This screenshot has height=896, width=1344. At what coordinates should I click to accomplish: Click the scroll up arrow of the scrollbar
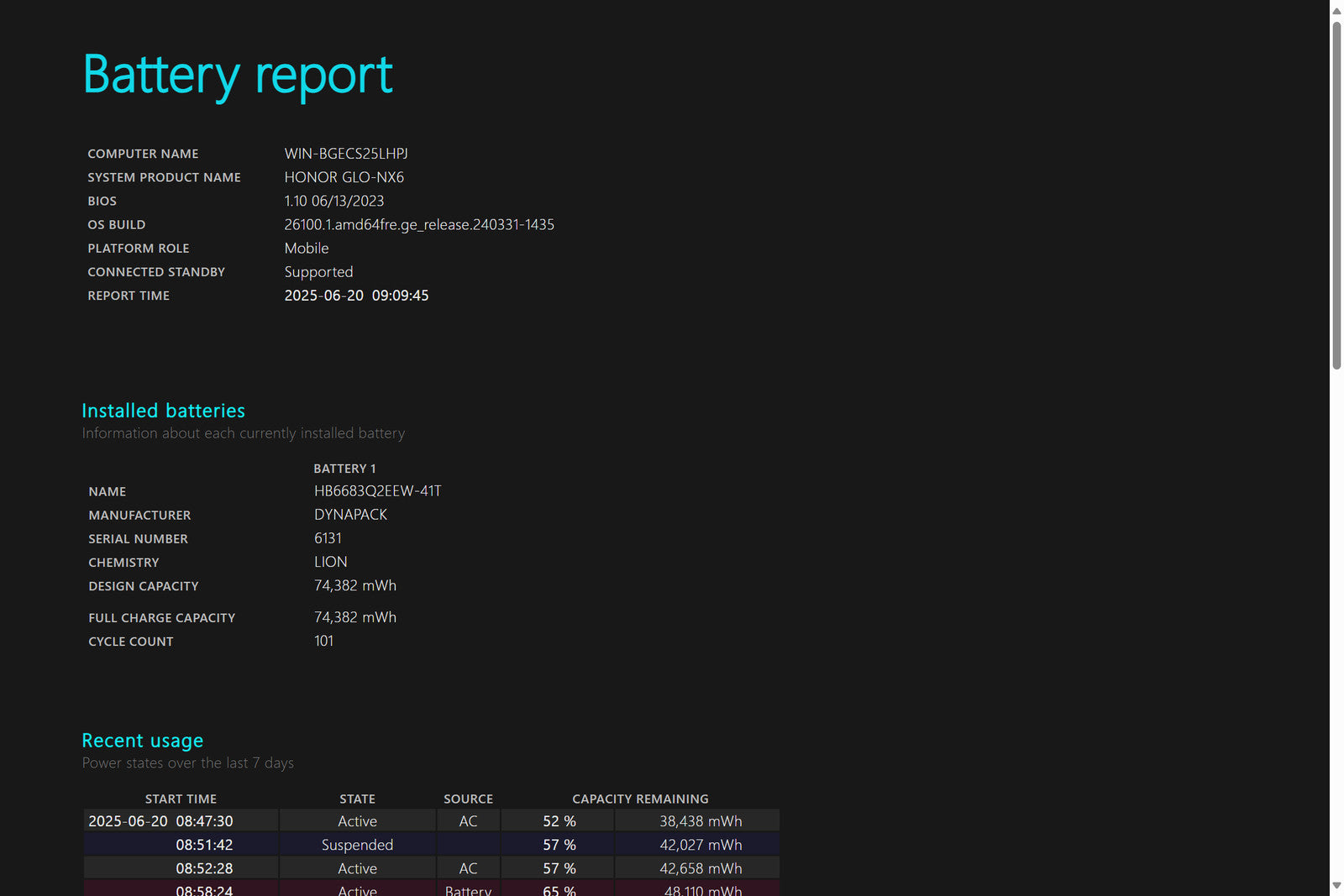pyautogui.click(x=1336, y=11)
